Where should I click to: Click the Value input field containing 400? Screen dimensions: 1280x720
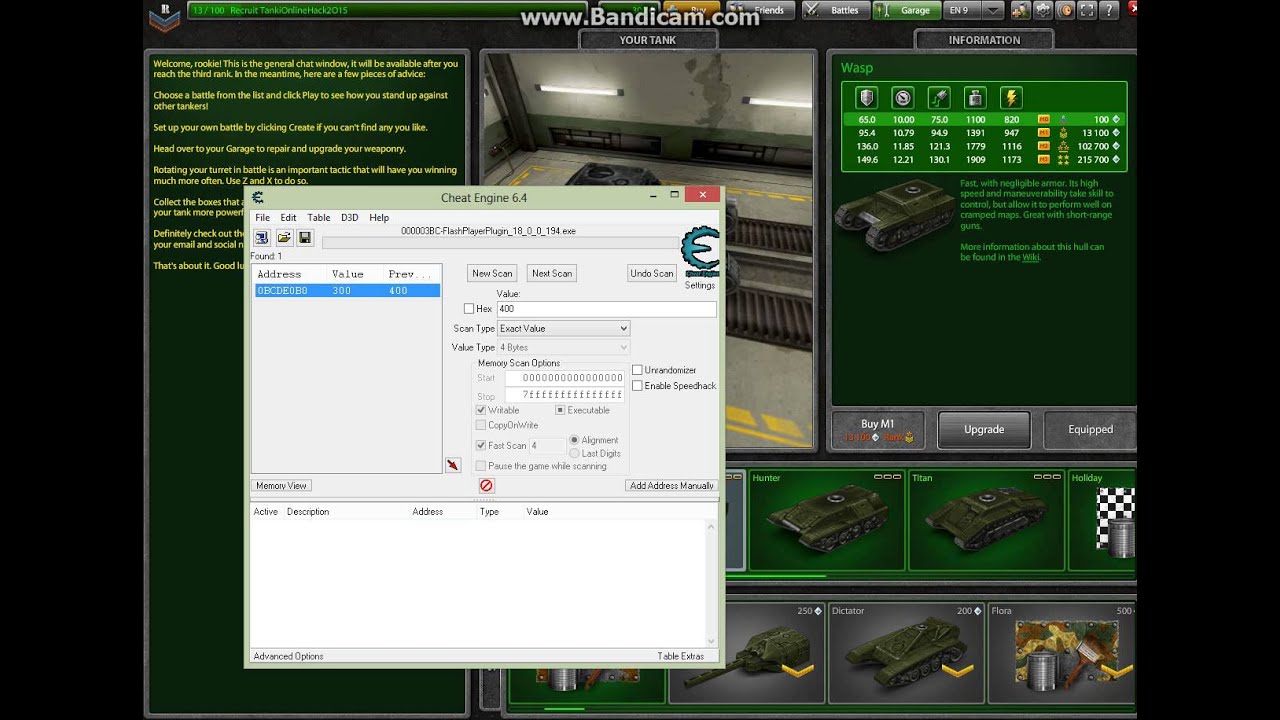click(606, 309)
